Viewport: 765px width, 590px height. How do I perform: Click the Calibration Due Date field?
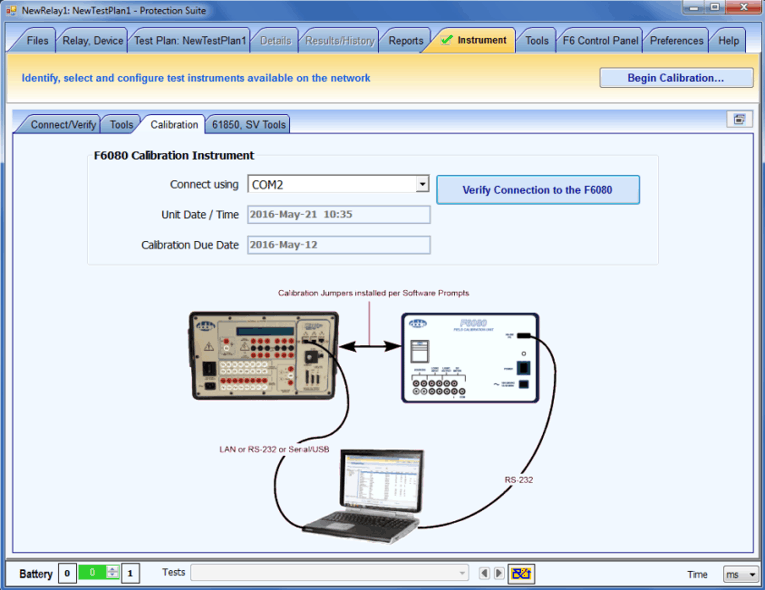[339, 244]
